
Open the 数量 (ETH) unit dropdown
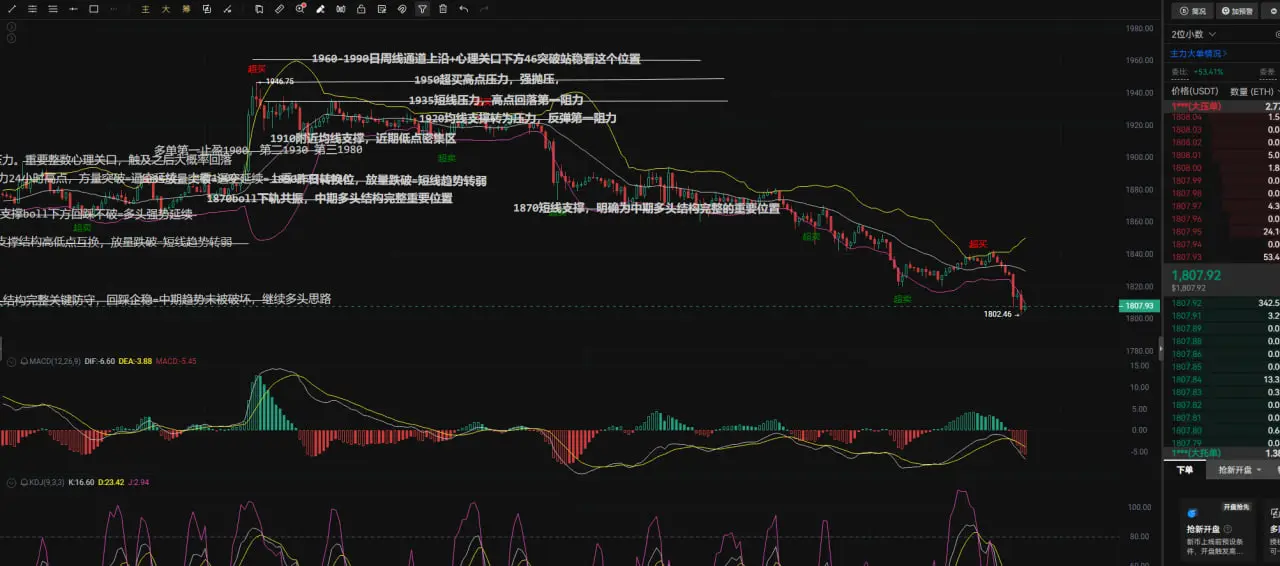[x=1255, y=91]
